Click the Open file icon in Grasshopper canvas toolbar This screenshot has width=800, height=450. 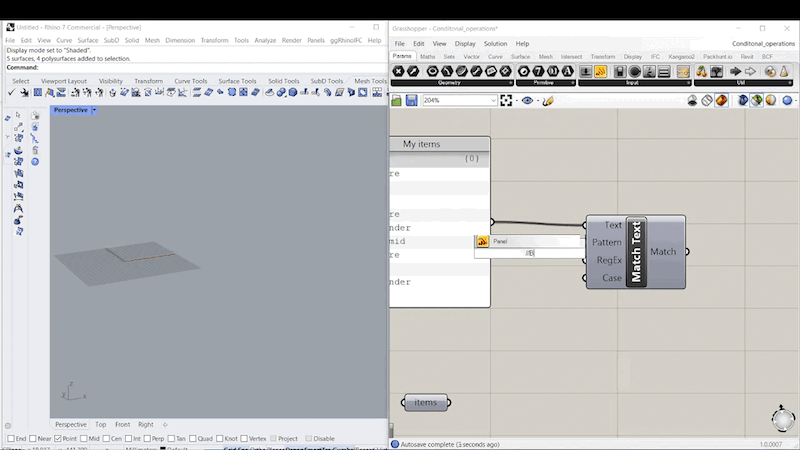pos(396,101)
